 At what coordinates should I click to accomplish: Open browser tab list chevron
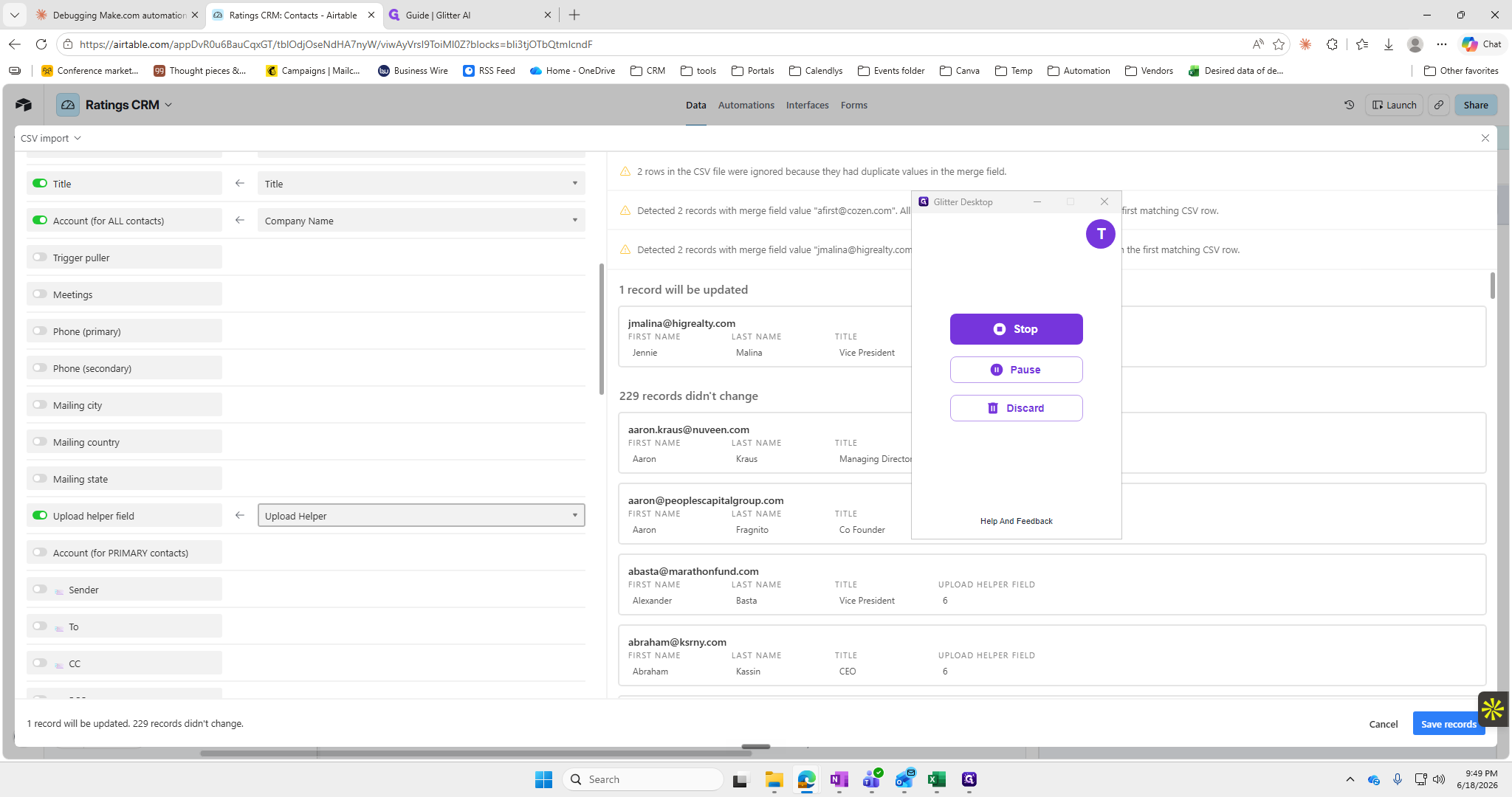(x=15, y=15)
